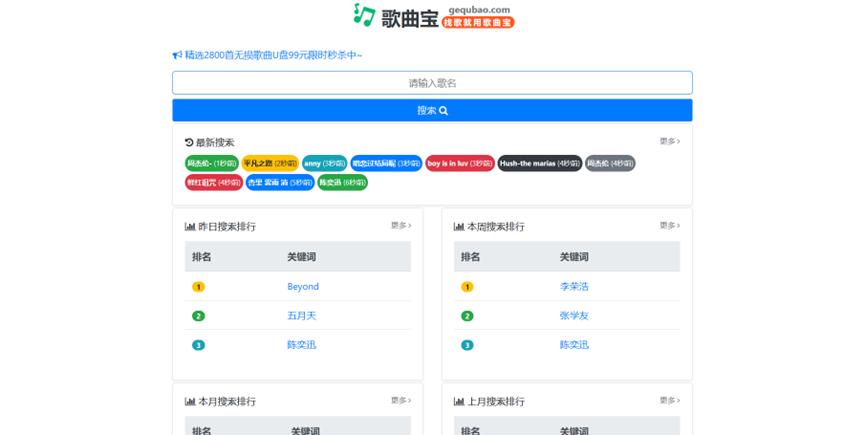Select the green 周杰伦- (1秒前) tag
The image size is (865, 435).
click(x=212, y=163)
